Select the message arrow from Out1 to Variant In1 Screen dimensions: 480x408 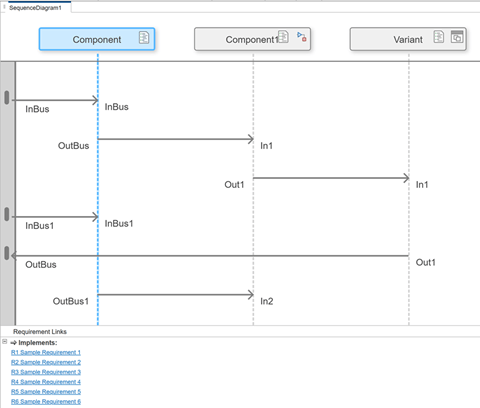[331, 178]
